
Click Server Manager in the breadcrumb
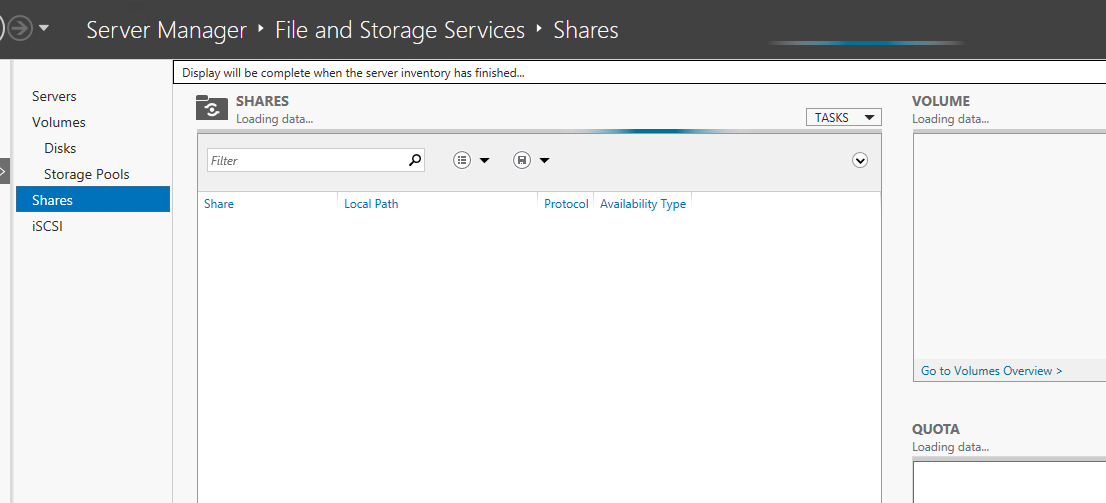[166, 30]
